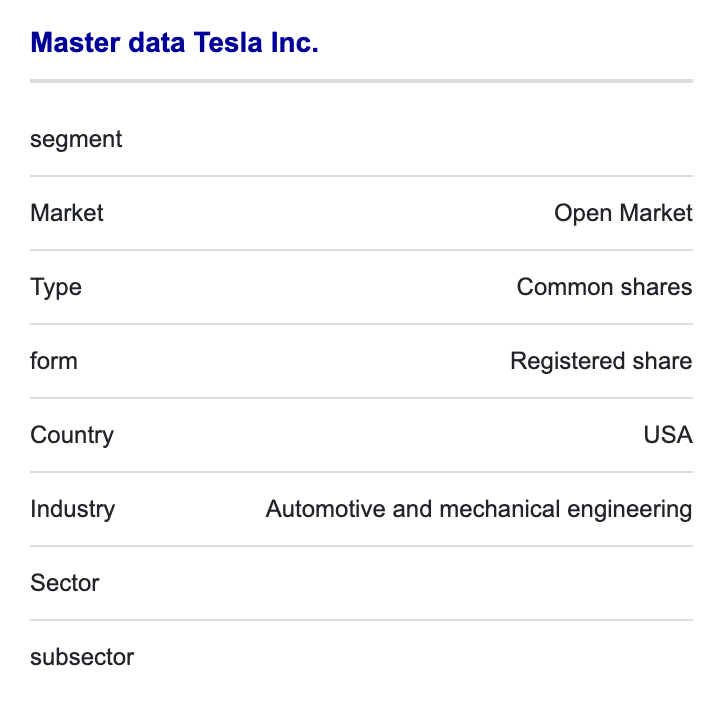Screen dimensions: 720x726
Task: Click the form row label
Action: tap(54, 361)
